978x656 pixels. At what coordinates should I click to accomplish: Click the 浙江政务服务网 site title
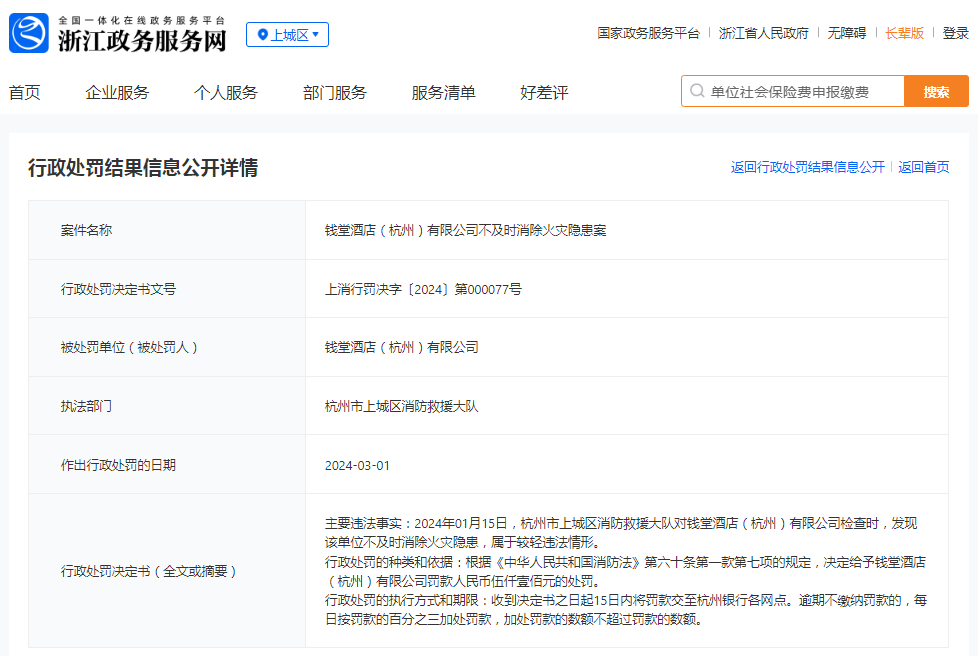(x=142, y=40)
